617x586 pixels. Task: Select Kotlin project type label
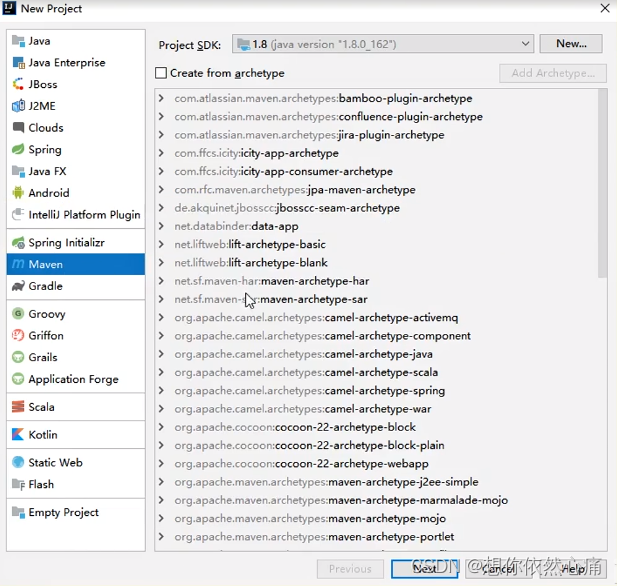43,434
